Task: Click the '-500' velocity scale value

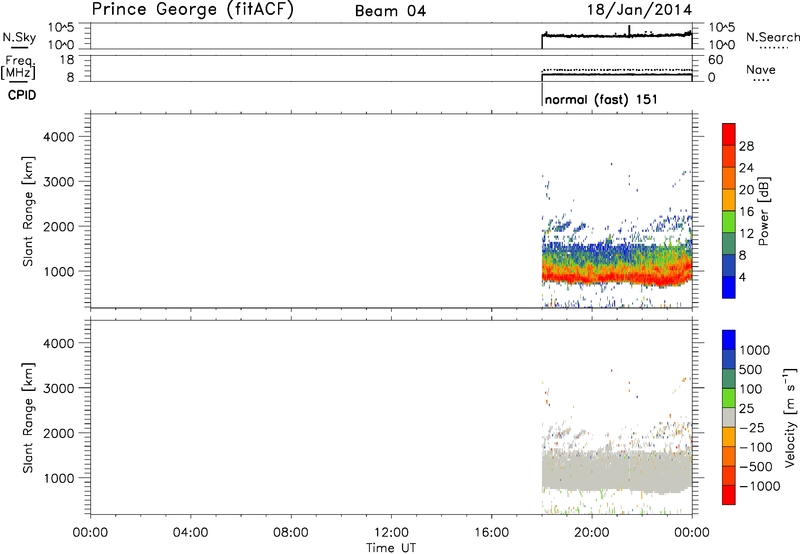Action: (755, 467)
